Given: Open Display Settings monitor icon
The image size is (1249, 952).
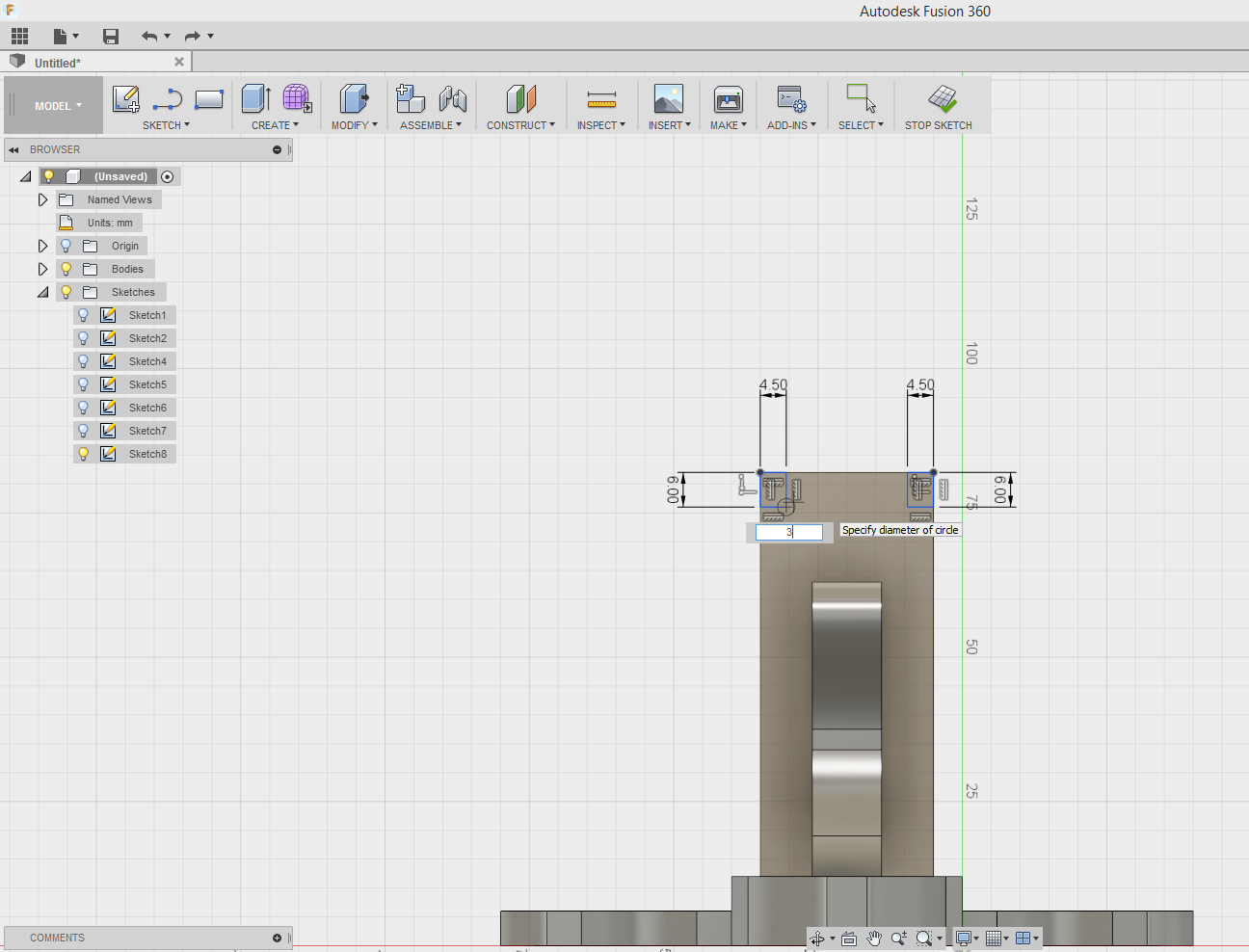Looking at the screenshot, I should [963, 939].
